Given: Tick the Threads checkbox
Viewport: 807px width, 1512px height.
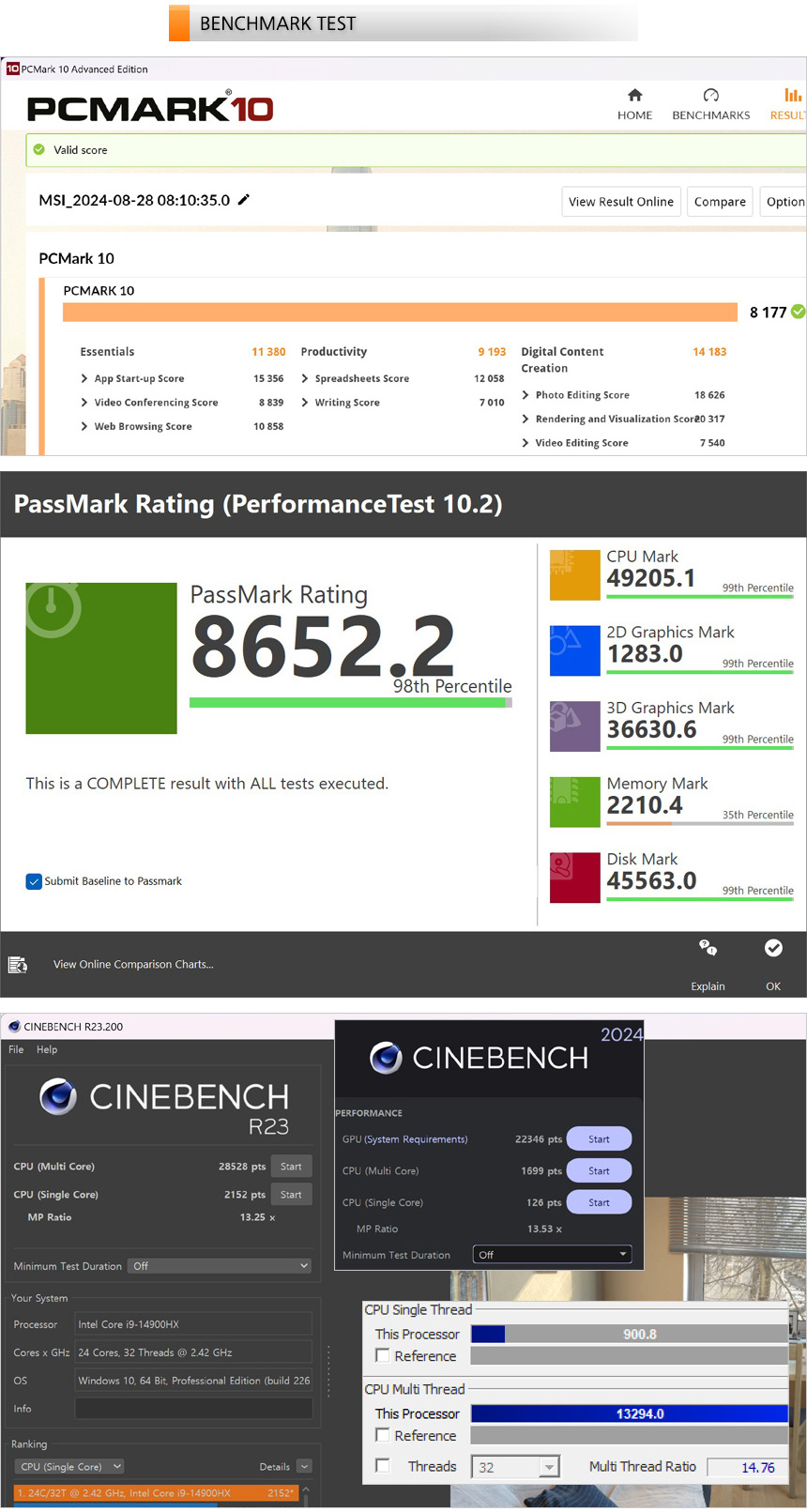Looking at the screenshot, I should (383, 1466).
